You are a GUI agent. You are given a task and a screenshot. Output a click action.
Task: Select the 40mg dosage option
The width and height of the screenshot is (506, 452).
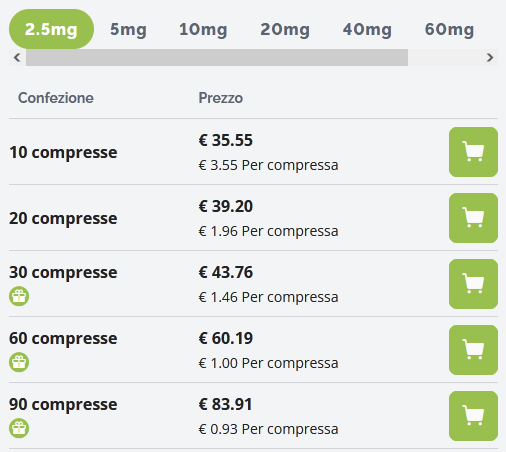(x=367, y=29)
